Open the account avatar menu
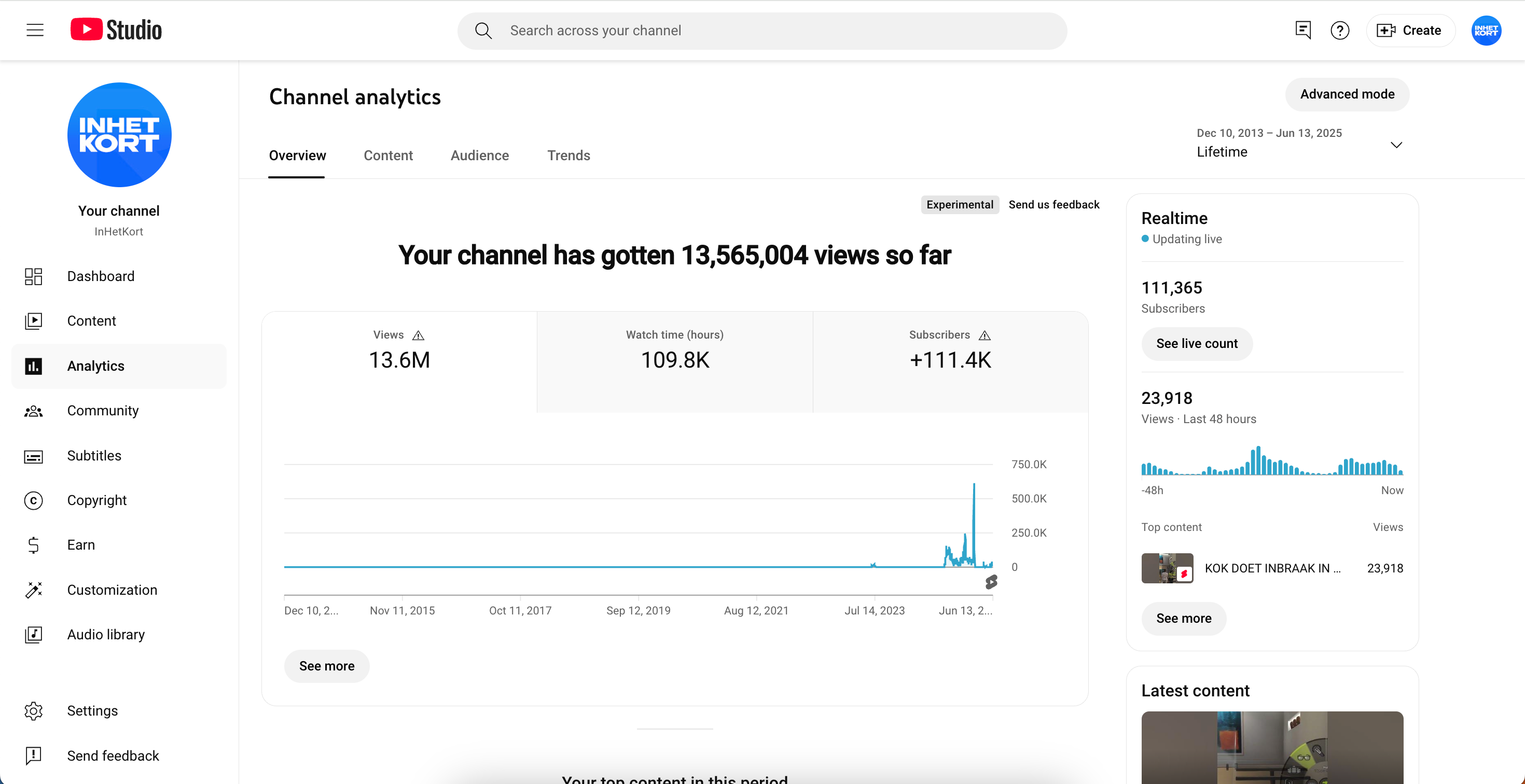Image resolution: width=1525 pixels, height=784 pixels. [1486, 30]
